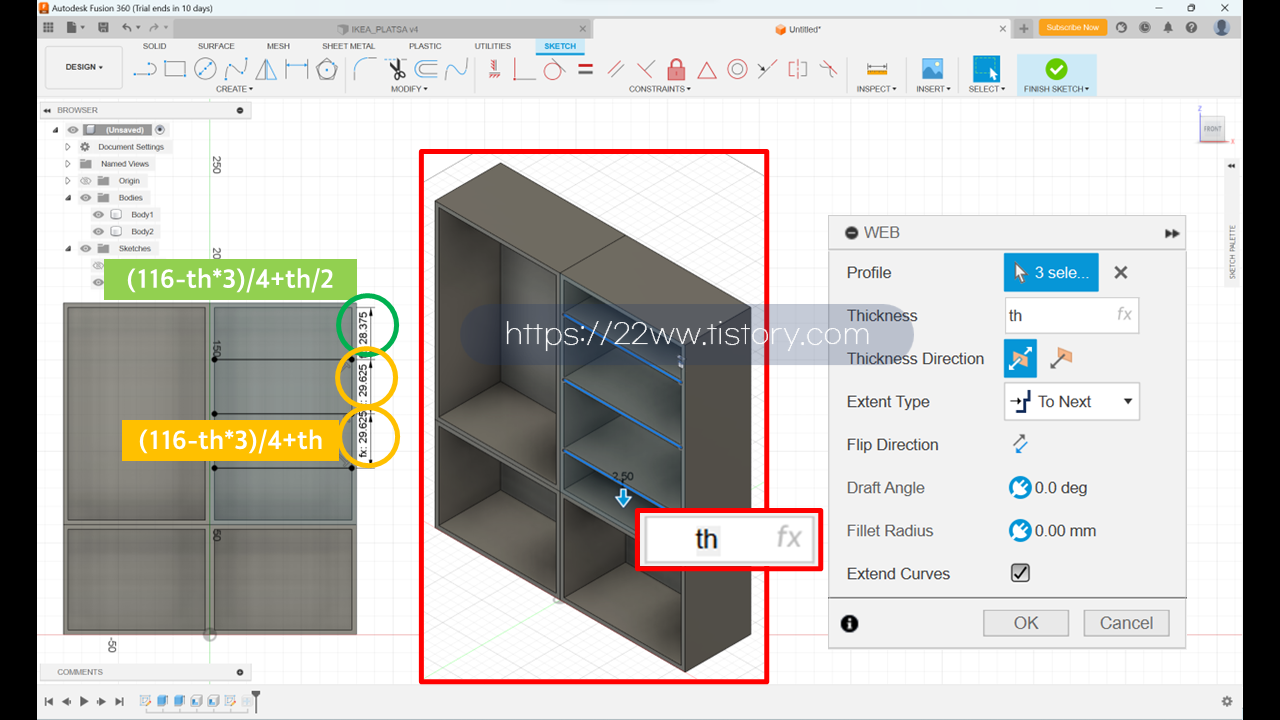Toggle the Extend Curves checkbox

click(x=1020, y=573)
